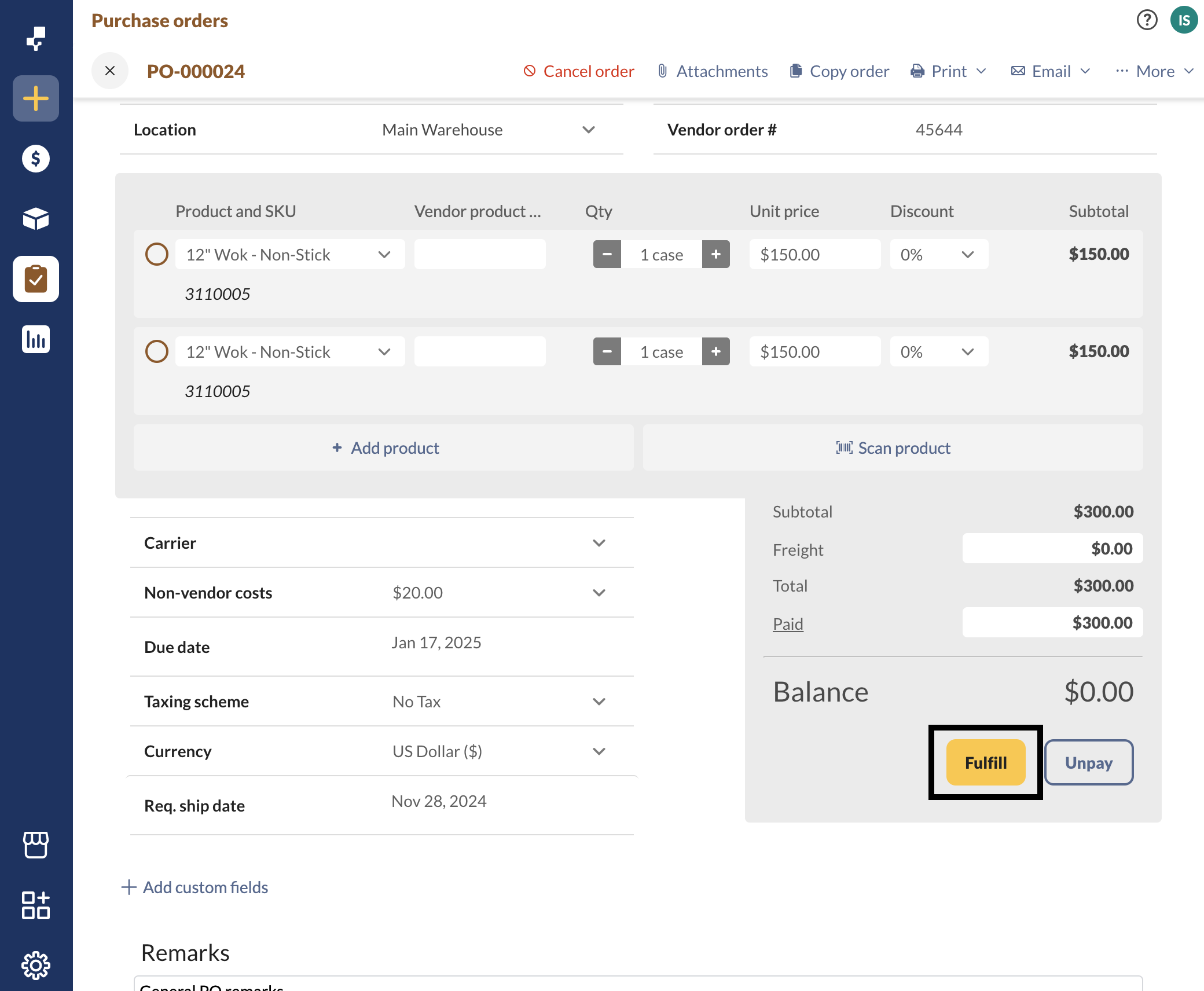Open the Reports bar chart icon

coord(36,339)
